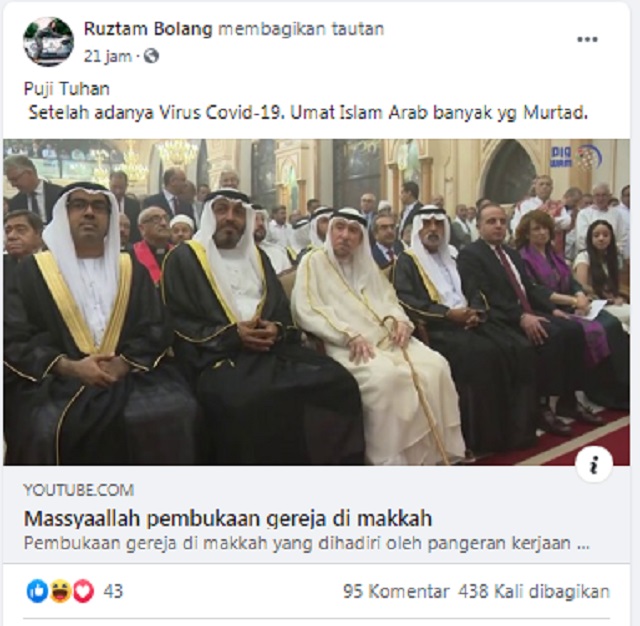Click the 'Setelah adanya Virus Covid-19' post text
Viewport: 640px width, 626px height.
[x=157, y=113]
